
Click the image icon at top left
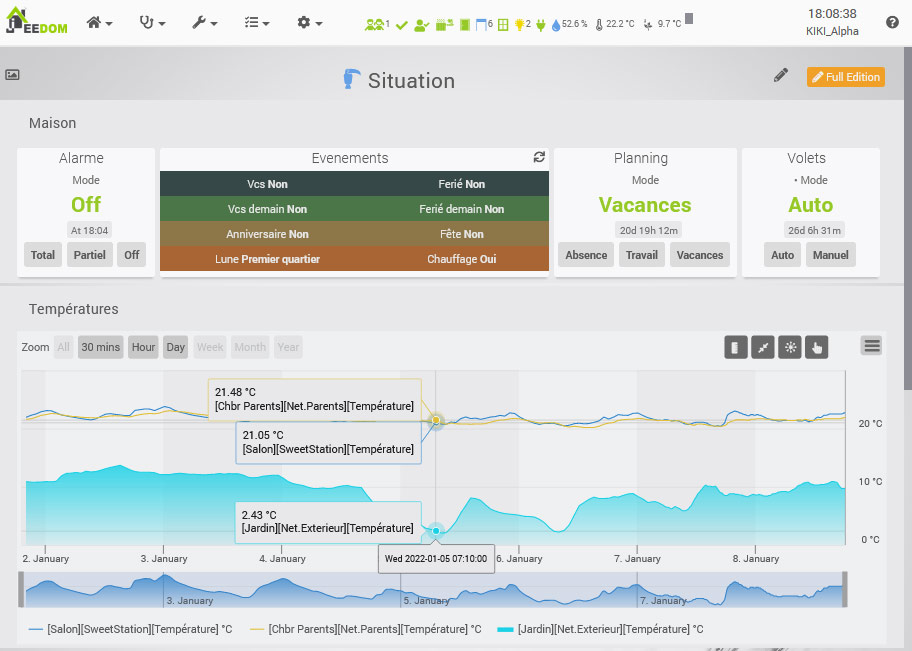click(x=13, y=75)
